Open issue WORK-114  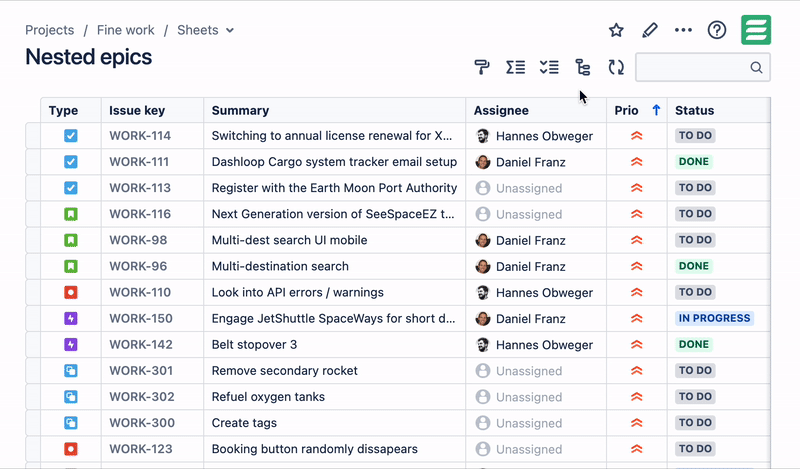140,136
